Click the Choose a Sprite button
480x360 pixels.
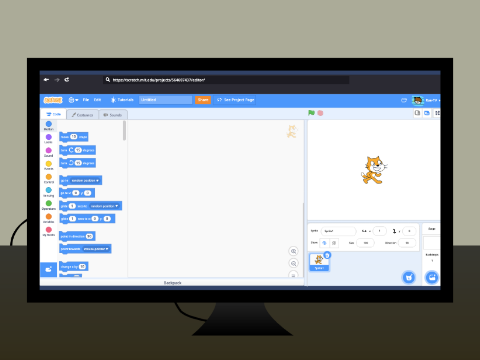409,277
